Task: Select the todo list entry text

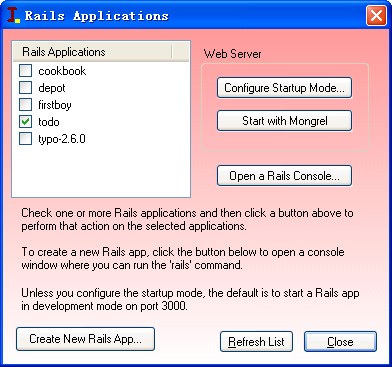Action: [49, 122]
